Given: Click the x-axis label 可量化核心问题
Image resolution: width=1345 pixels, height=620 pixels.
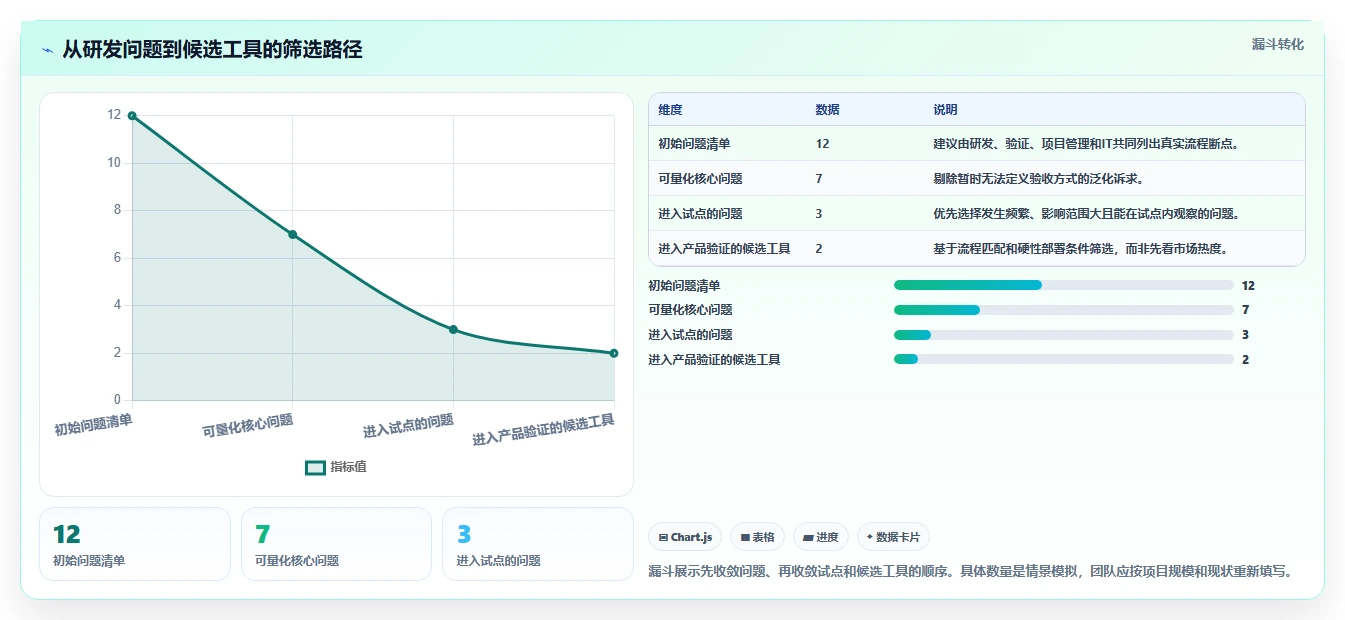Looking at the screenshot, I should [x=248, y=426].
